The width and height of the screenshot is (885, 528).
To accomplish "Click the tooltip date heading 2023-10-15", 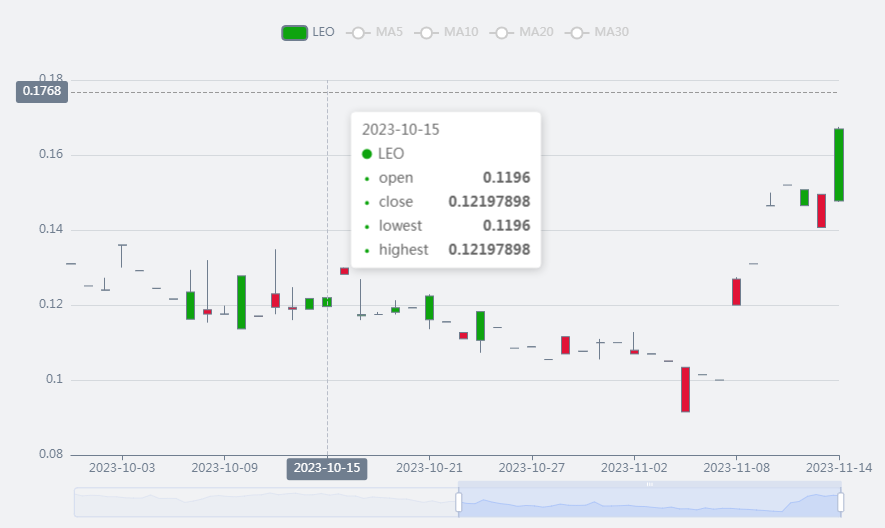I will point(400,130).
